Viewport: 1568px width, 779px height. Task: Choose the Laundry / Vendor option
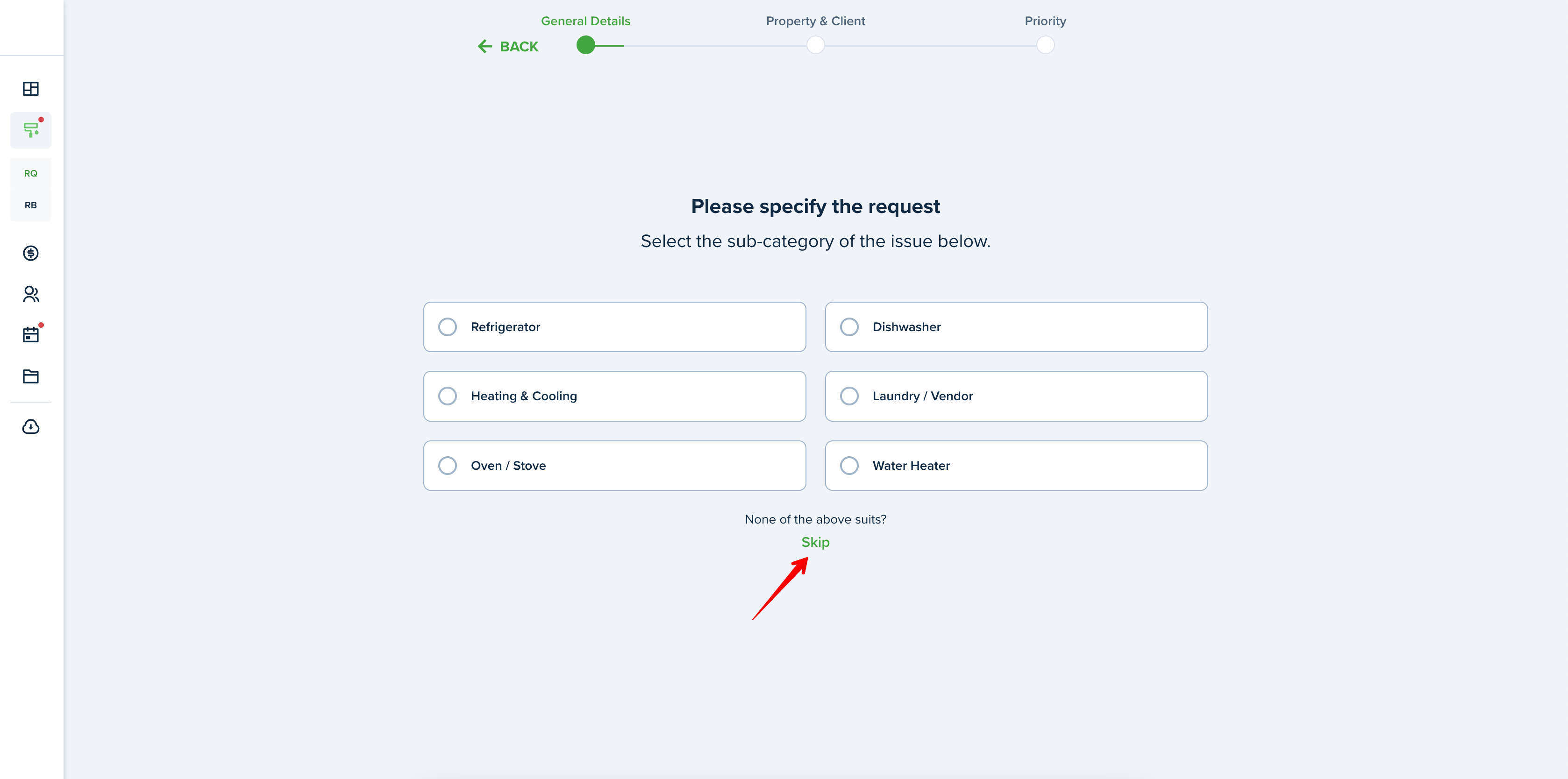[x=1016, y=396]
